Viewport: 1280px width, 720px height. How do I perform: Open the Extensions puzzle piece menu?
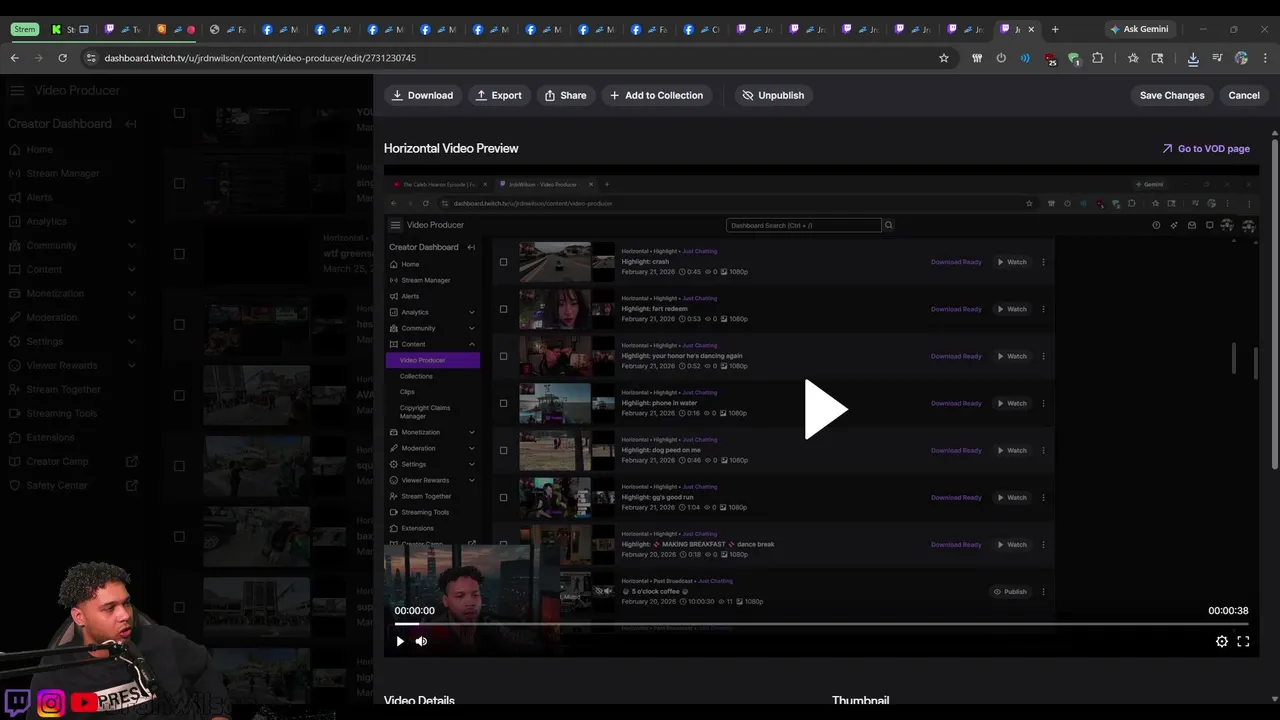1097,58
